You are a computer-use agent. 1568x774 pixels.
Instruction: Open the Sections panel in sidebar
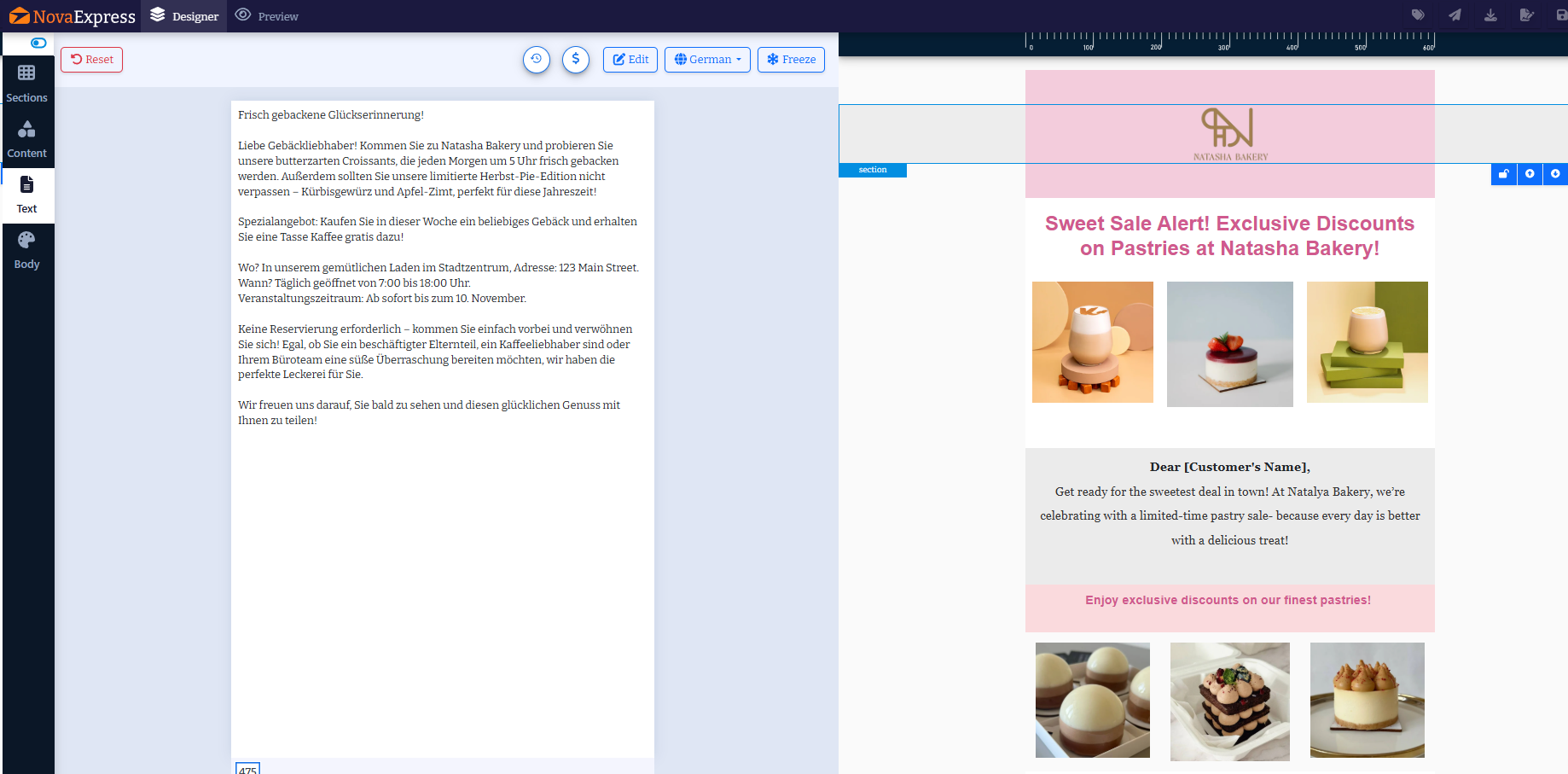point(27,84)
